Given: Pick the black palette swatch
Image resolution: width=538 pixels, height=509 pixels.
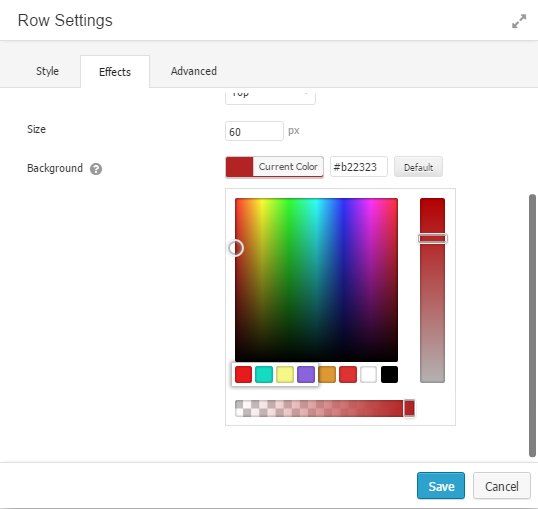Looking at the screenshot, I should pyautogui.click(x=389, y=374).
